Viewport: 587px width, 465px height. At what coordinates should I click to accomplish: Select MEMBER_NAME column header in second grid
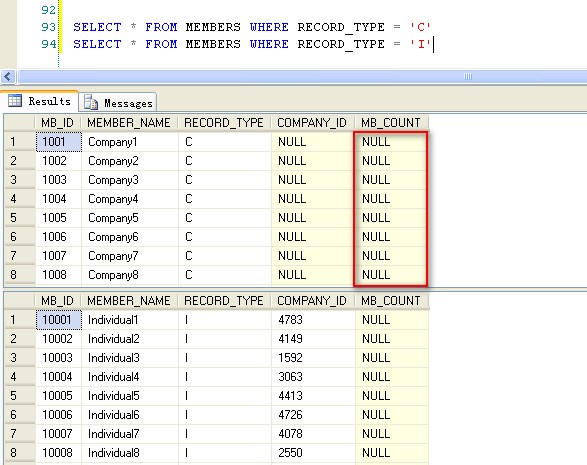pos(129,301)
